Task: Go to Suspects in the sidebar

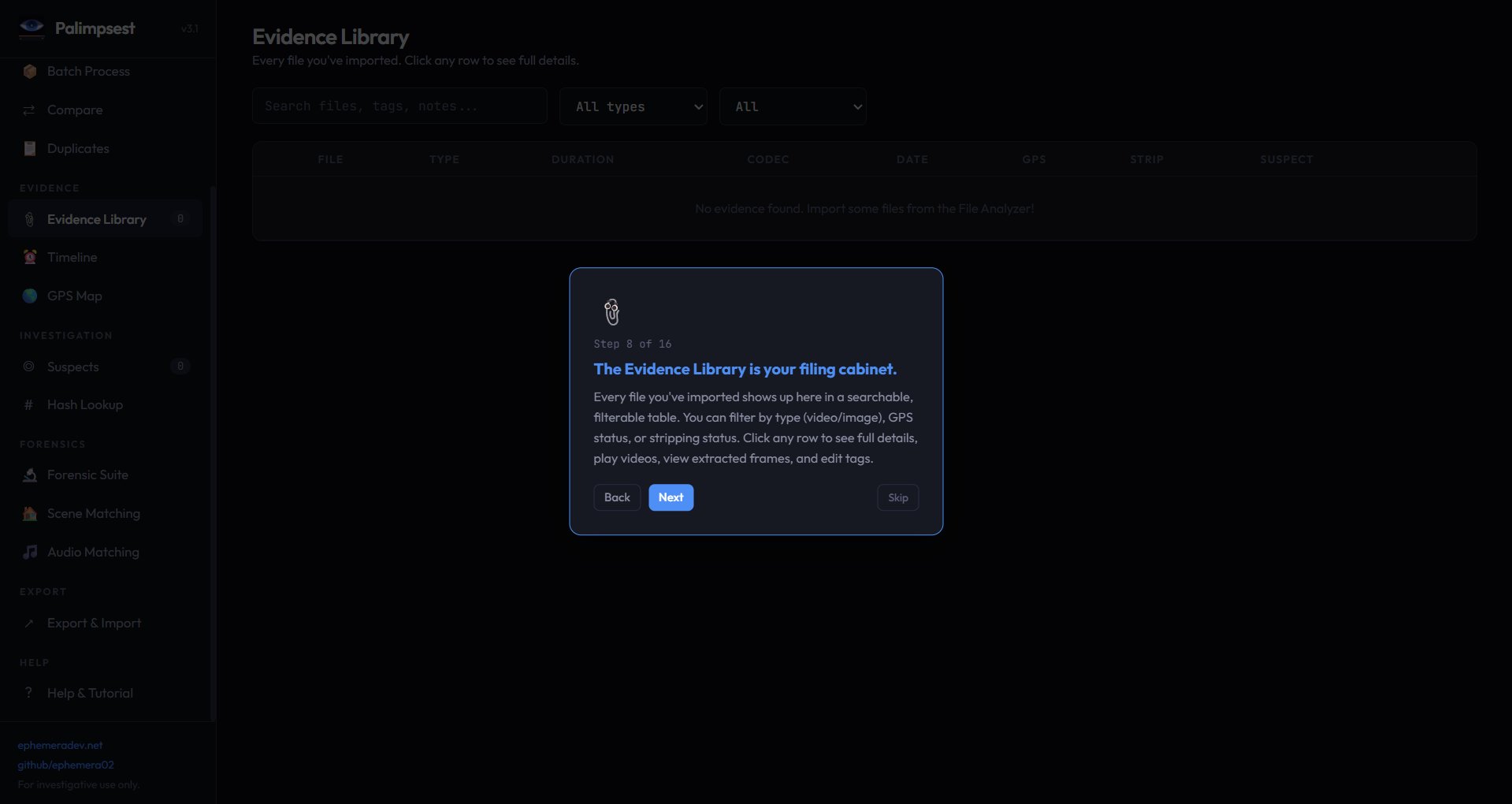Action: [72, 367]
